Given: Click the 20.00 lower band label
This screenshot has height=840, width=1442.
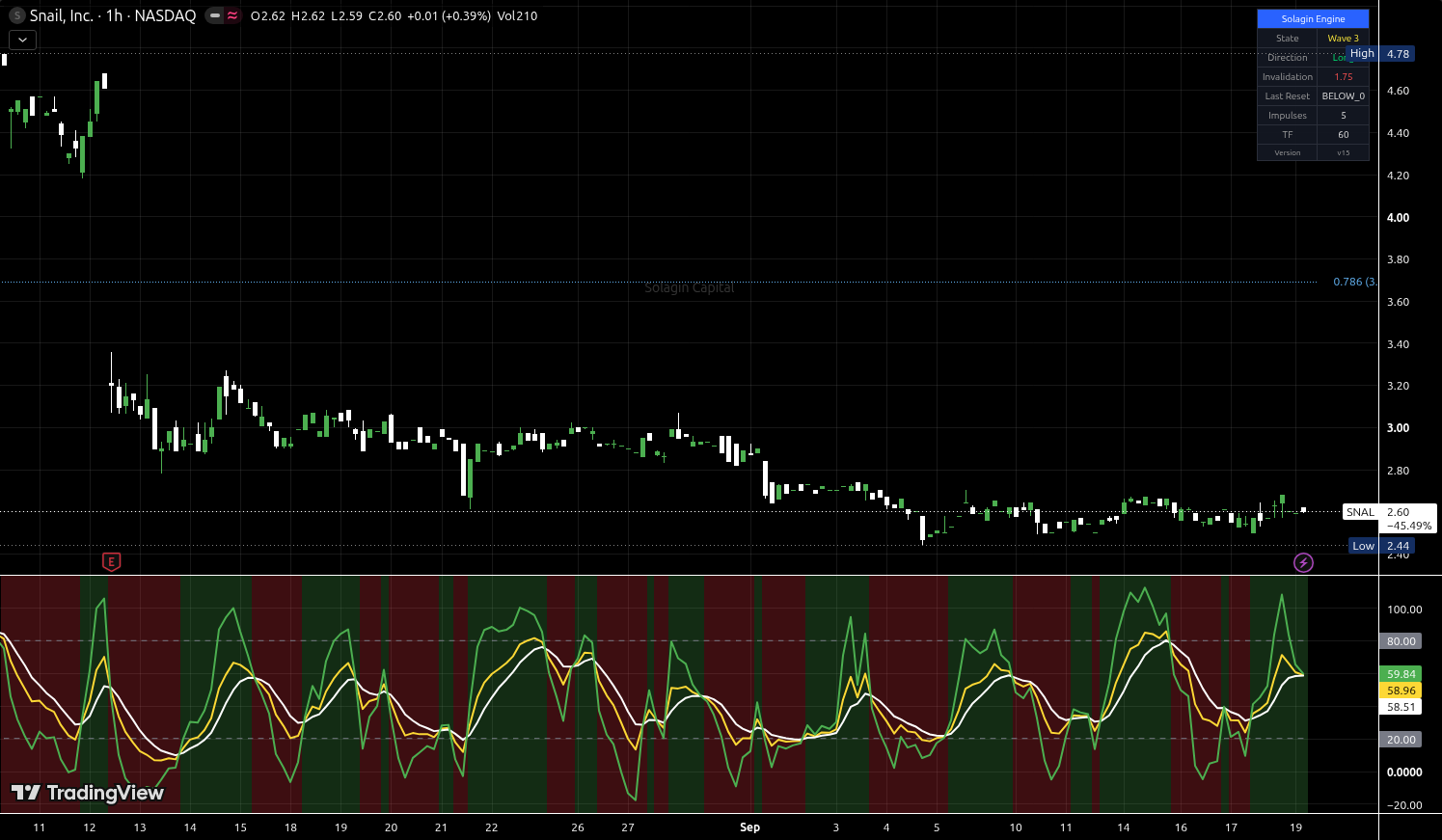Looking at the screenshot, I should (1401, 740).
